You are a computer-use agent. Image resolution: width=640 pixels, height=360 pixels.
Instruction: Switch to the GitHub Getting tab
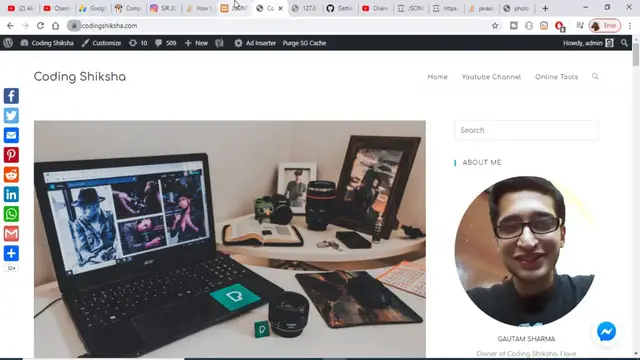[340, 8]
